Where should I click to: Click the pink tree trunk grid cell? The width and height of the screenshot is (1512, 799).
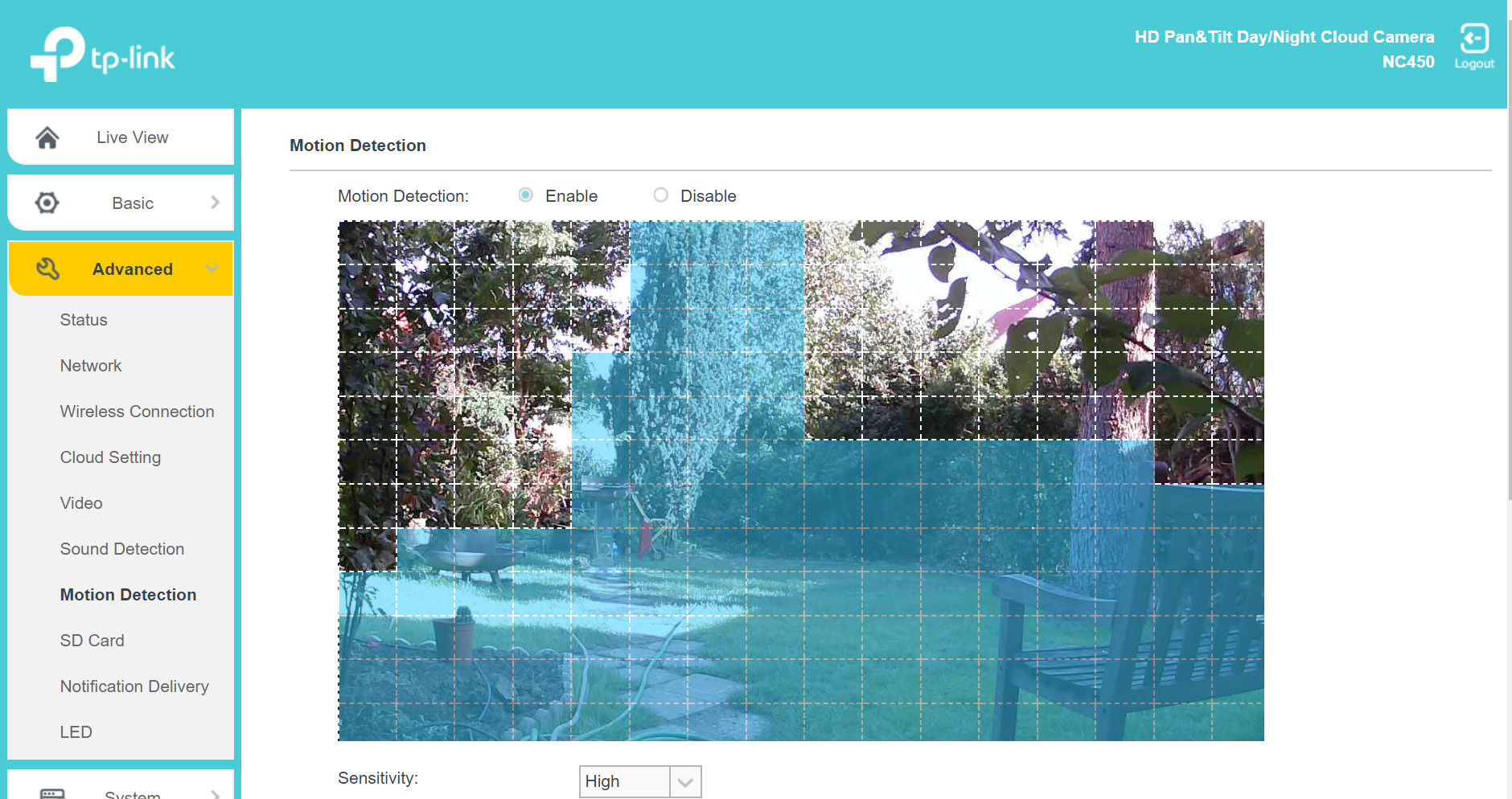click(1124, 330)
